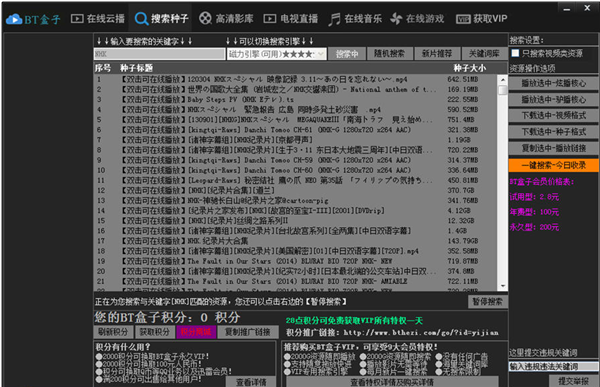Click the 提交举报 button

tap(573, 381)
